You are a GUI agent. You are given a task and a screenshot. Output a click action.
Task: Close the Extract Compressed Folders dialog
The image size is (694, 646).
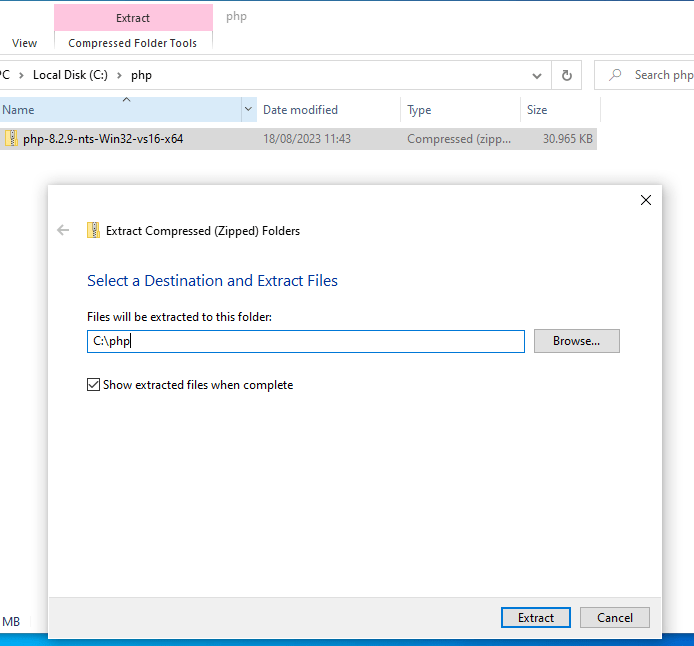click(x=646, y=200)
